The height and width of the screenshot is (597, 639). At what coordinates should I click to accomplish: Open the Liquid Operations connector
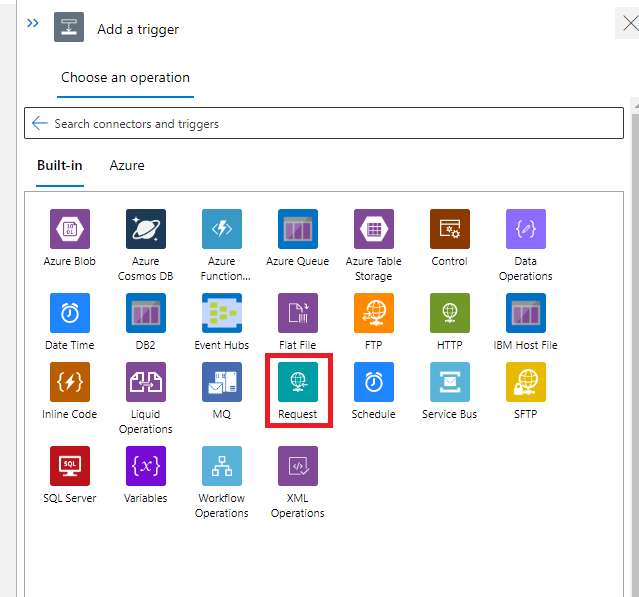tap(146, 382)
